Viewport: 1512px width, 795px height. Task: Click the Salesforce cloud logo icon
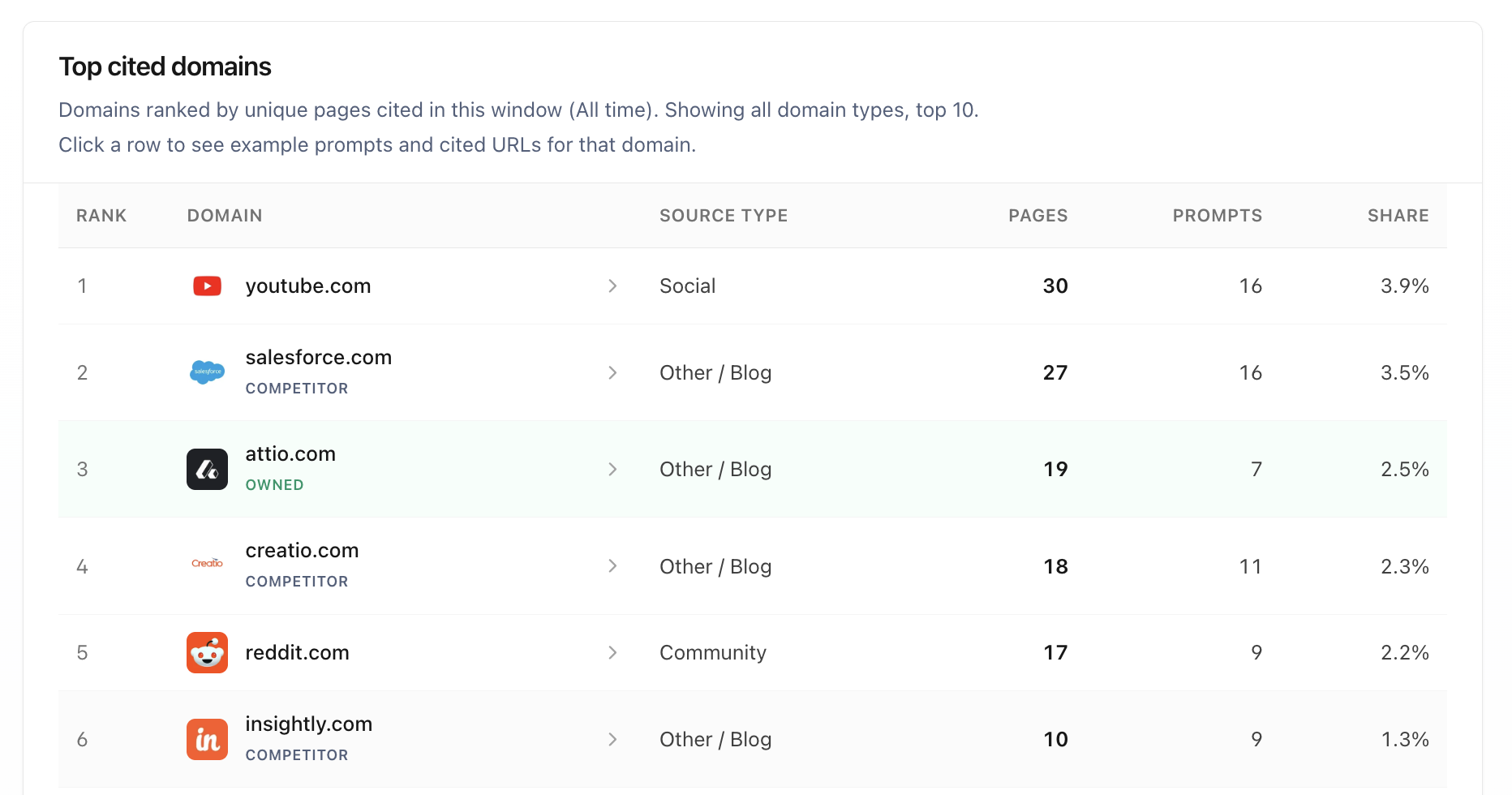pyautogui.click(x=207, y=372)
